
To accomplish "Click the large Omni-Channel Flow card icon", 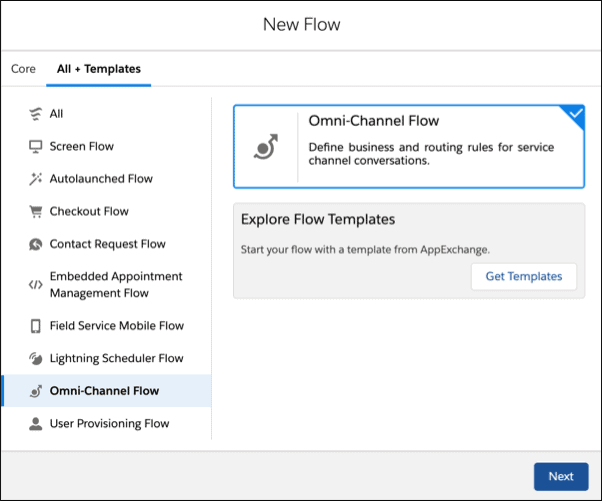I will (x=265, y=147).
